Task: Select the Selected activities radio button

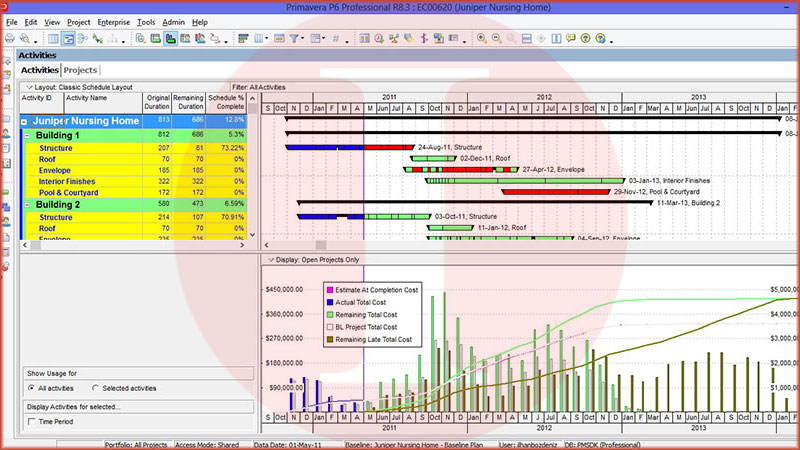Action: point(95,388)
